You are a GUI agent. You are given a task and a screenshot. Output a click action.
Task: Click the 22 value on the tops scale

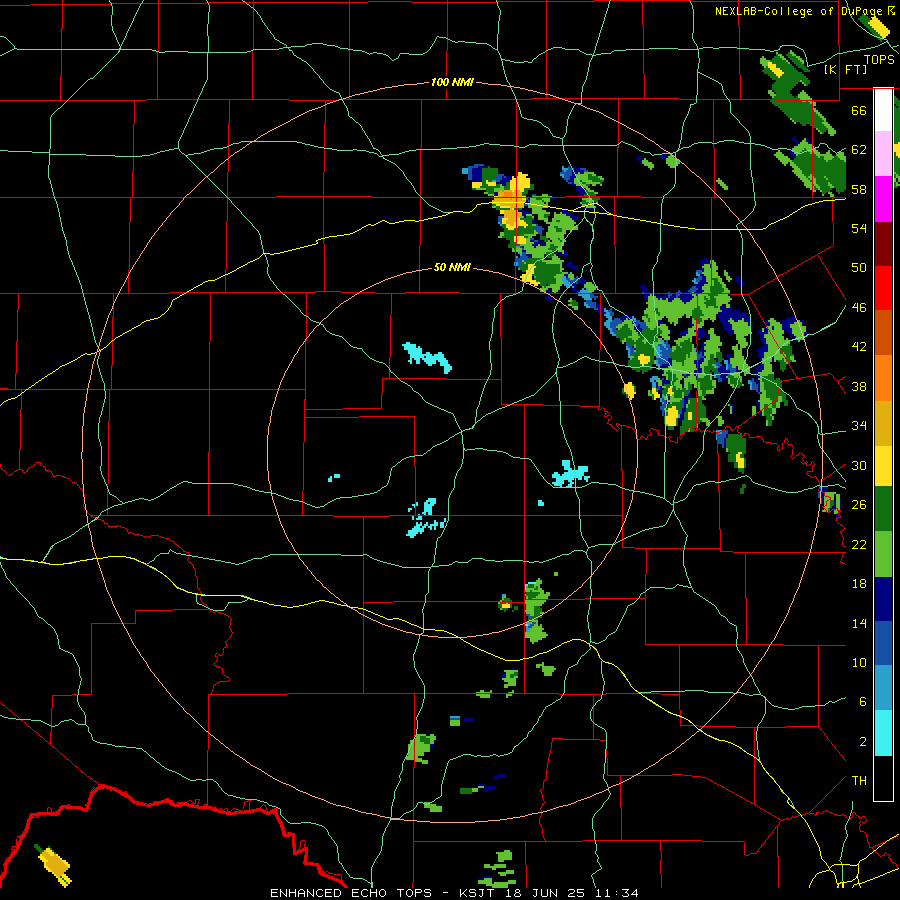click(x=859, y=544)
